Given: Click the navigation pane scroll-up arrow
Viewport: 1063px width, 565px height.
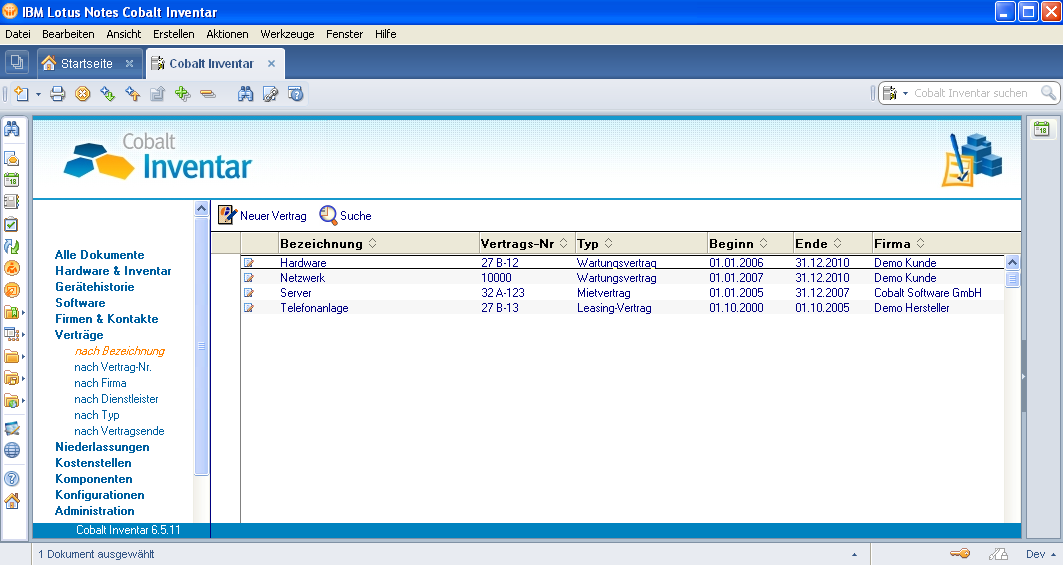Looking at the screenshot, I should pos(201,208).
